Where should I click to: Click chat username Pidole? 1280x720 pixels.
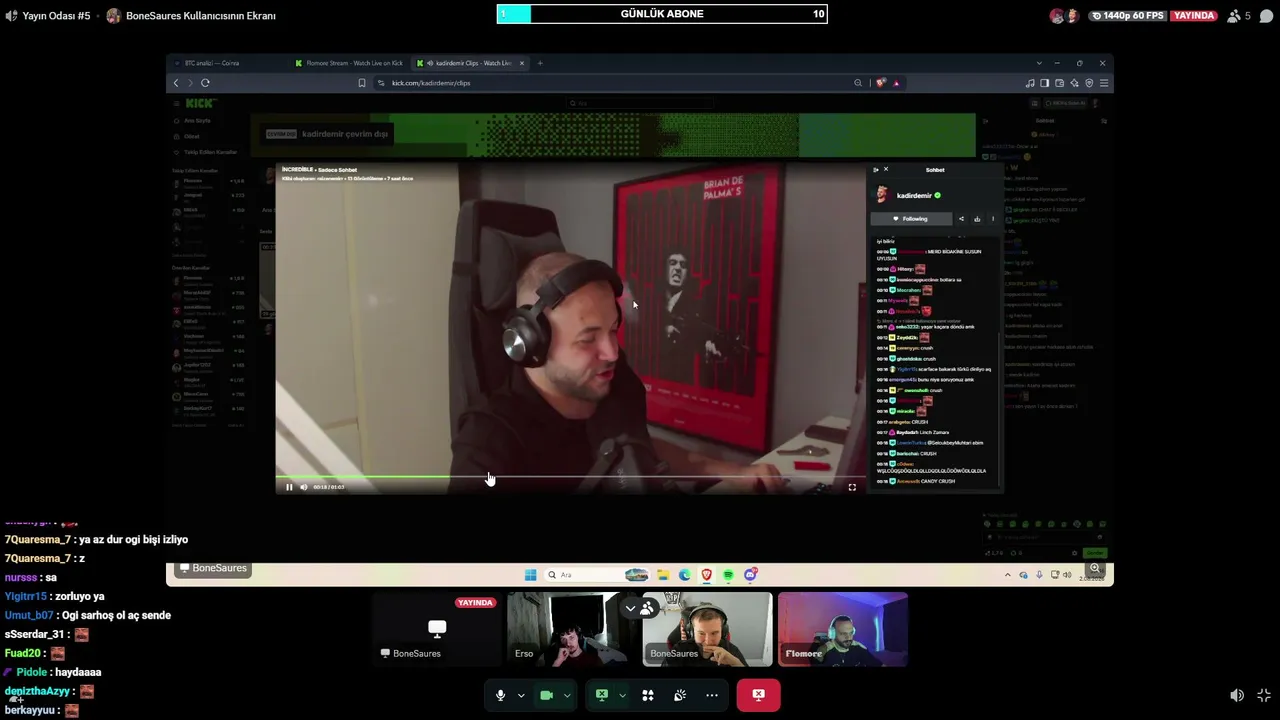pos(31,673)
